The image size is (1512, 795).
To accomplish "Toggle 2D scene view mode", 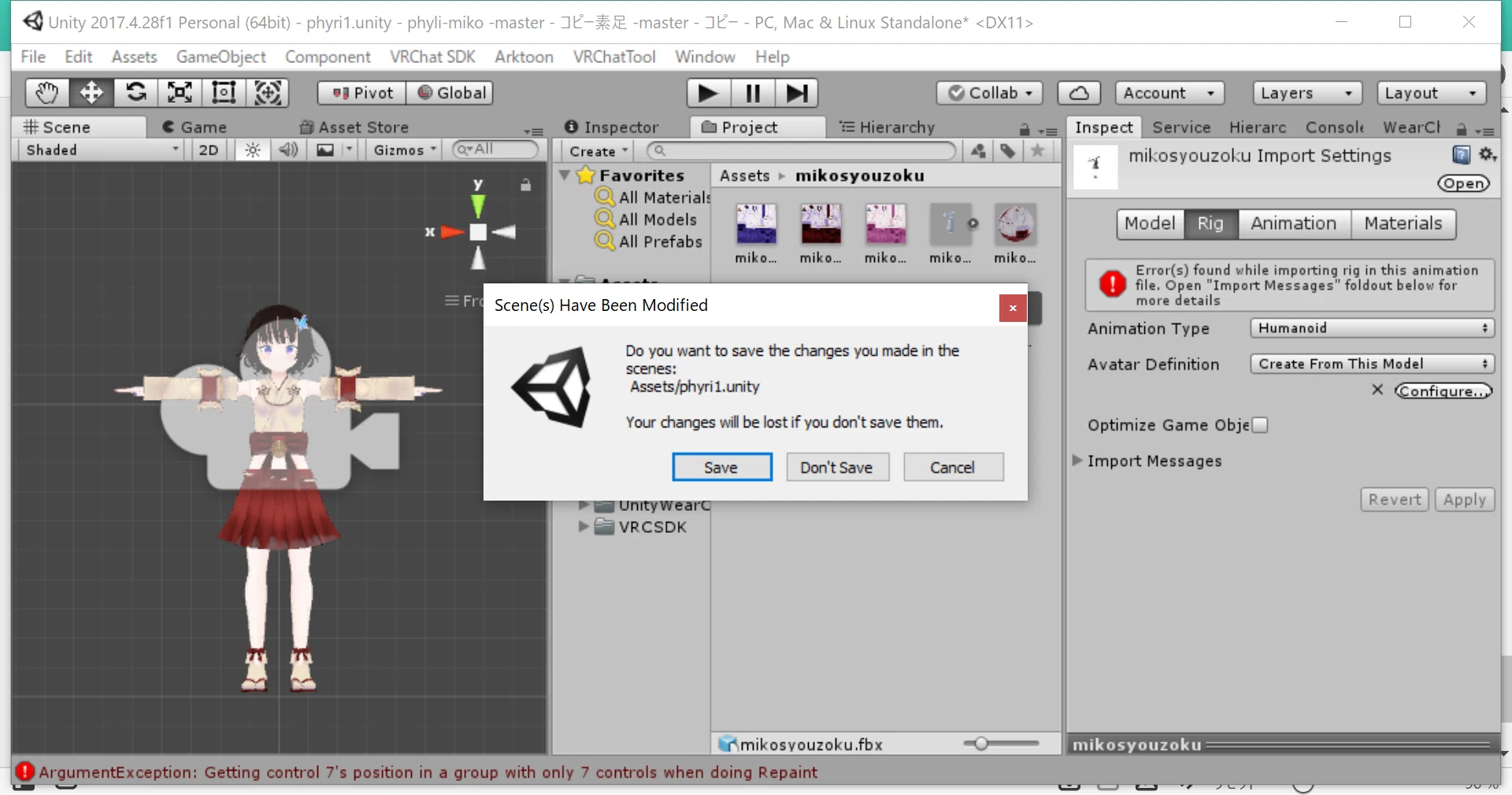I will (209, 150).
